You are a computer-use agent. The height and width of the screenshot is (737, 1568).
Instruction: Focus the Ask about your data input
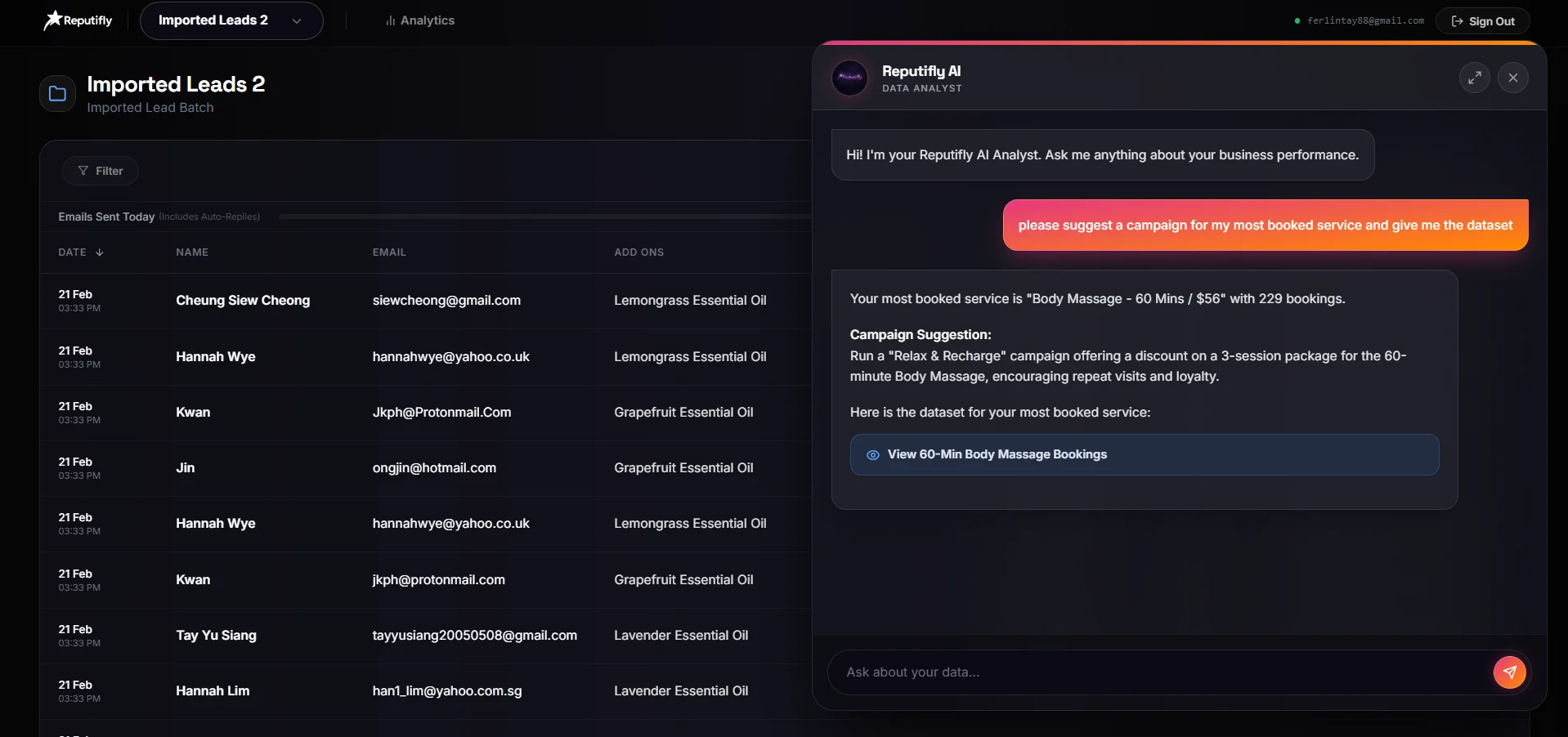[1161, 672]
